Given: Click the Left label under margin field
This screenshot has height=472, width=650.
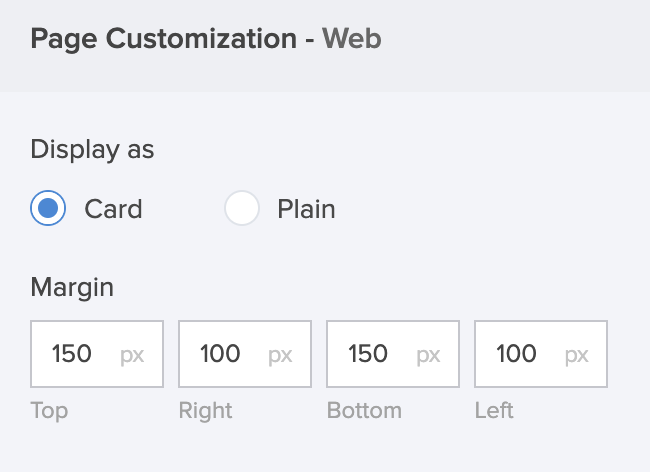Looking at the screenshot, I should 492,410.
